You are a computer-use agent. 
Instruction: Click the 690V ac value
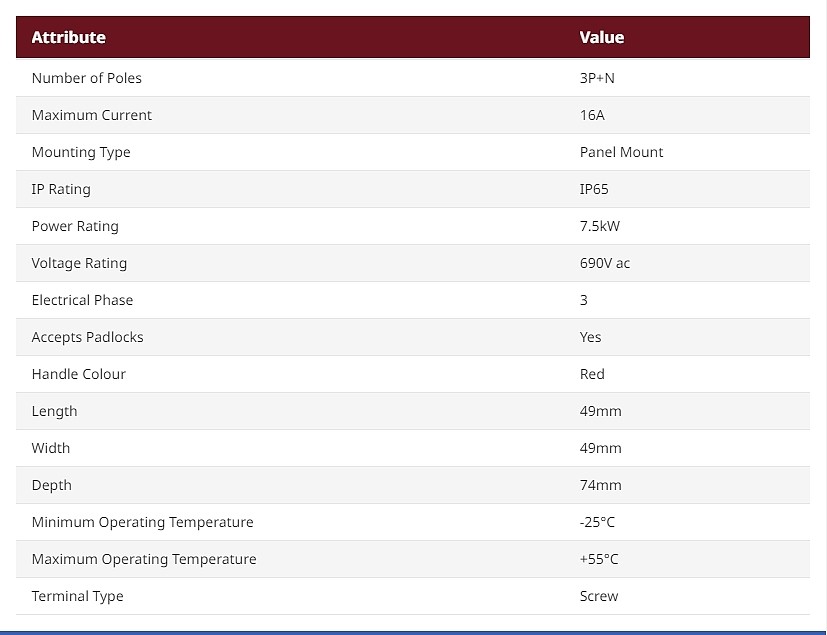605,263
